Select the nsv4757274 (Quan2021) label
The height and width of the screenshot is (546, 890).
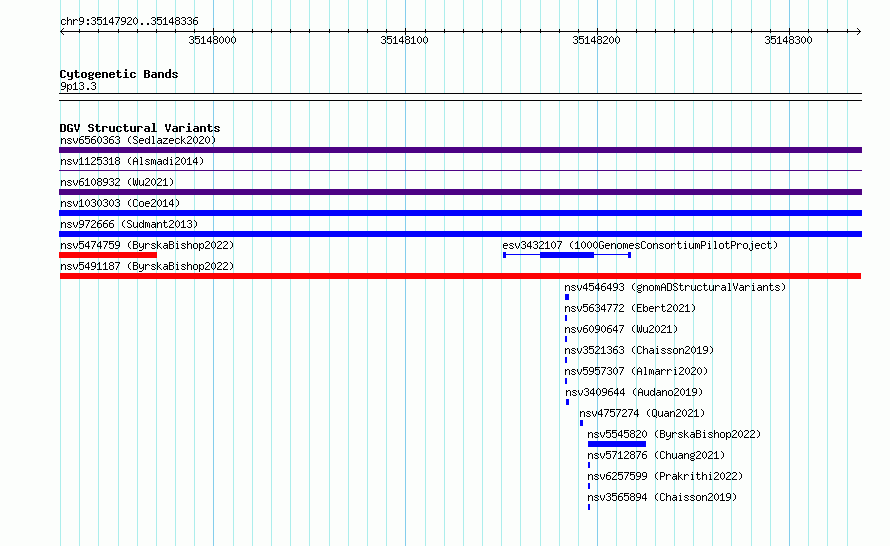coord(642,413)
